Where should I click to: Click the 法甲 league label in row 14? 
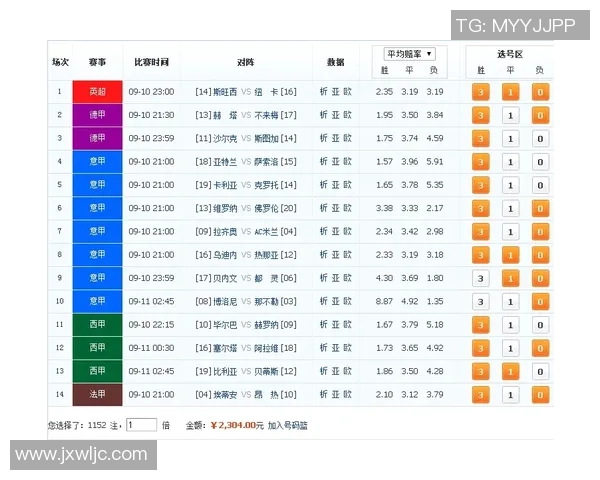tap(98, 394)
